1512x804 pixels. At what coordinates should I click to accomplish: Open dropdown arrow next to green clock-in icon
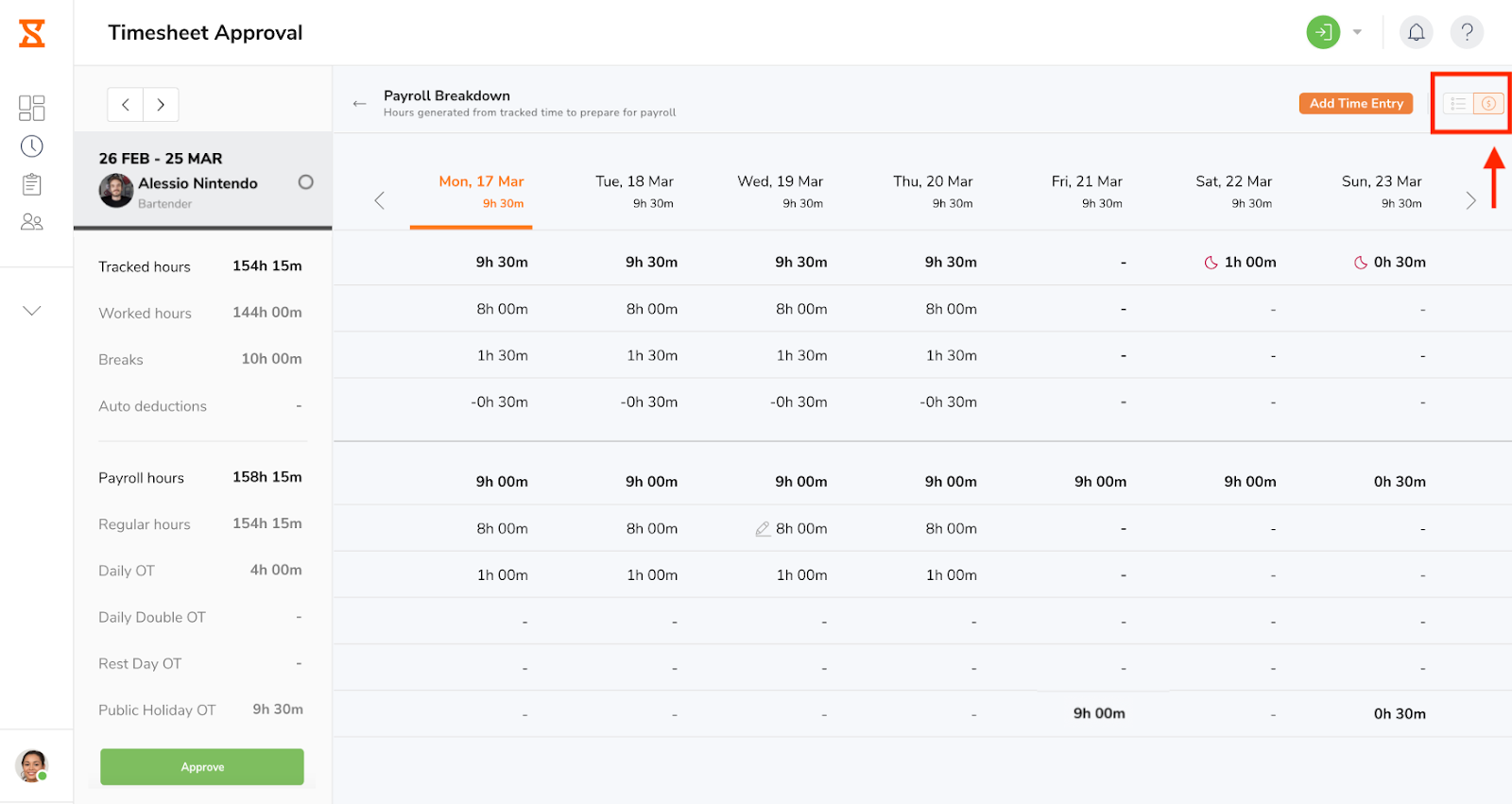pyautogui.click(x=1357, y=32)
